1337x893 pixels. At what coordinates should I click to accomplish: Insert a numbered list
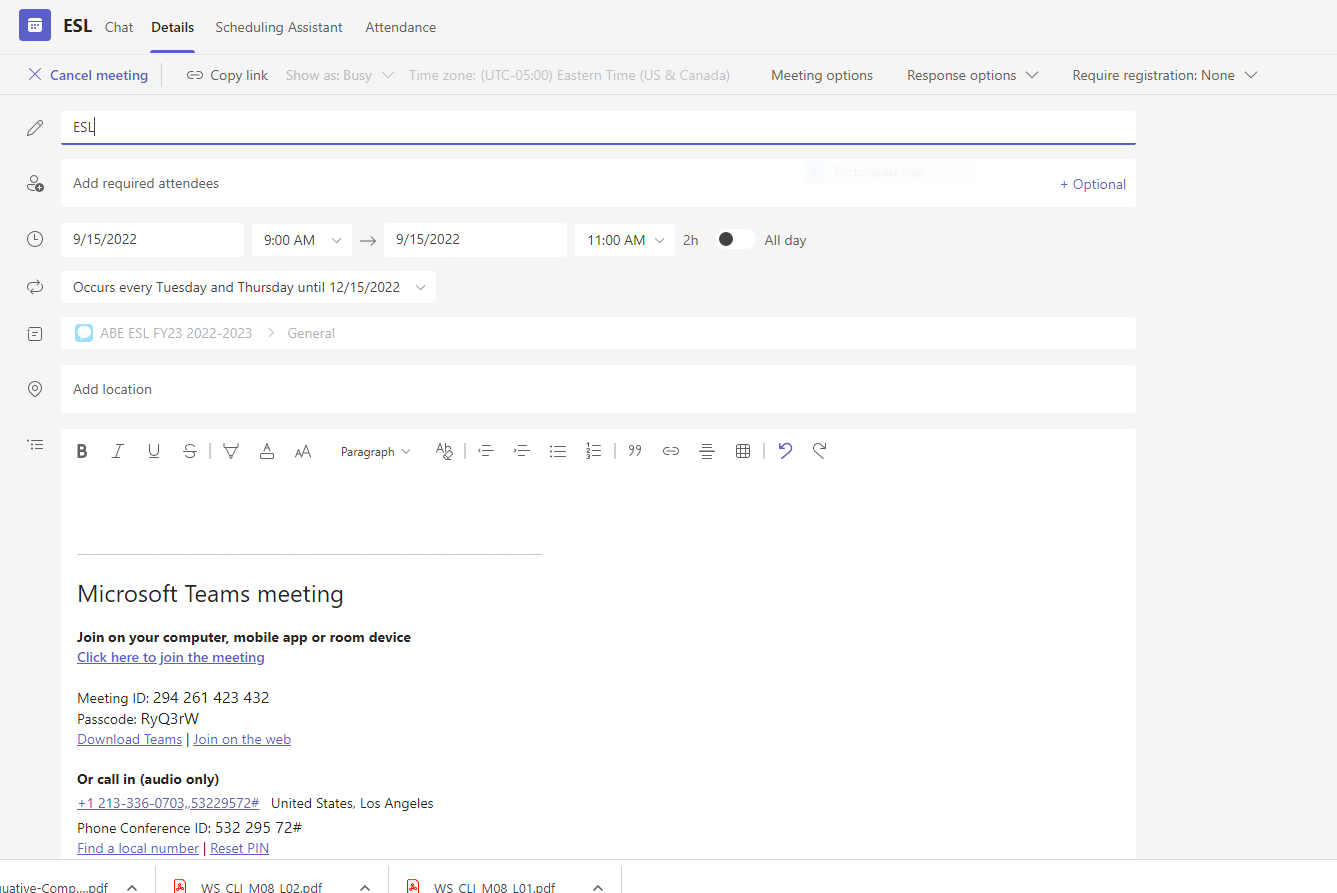point(594,452)
